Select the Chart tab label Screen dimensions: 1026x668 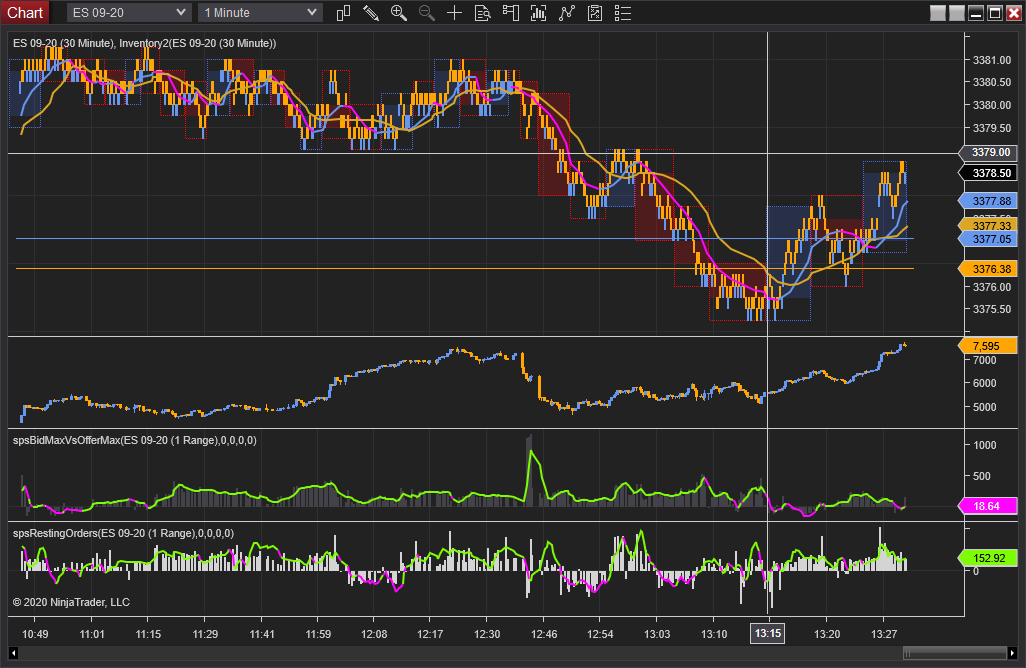click(25, 12)
